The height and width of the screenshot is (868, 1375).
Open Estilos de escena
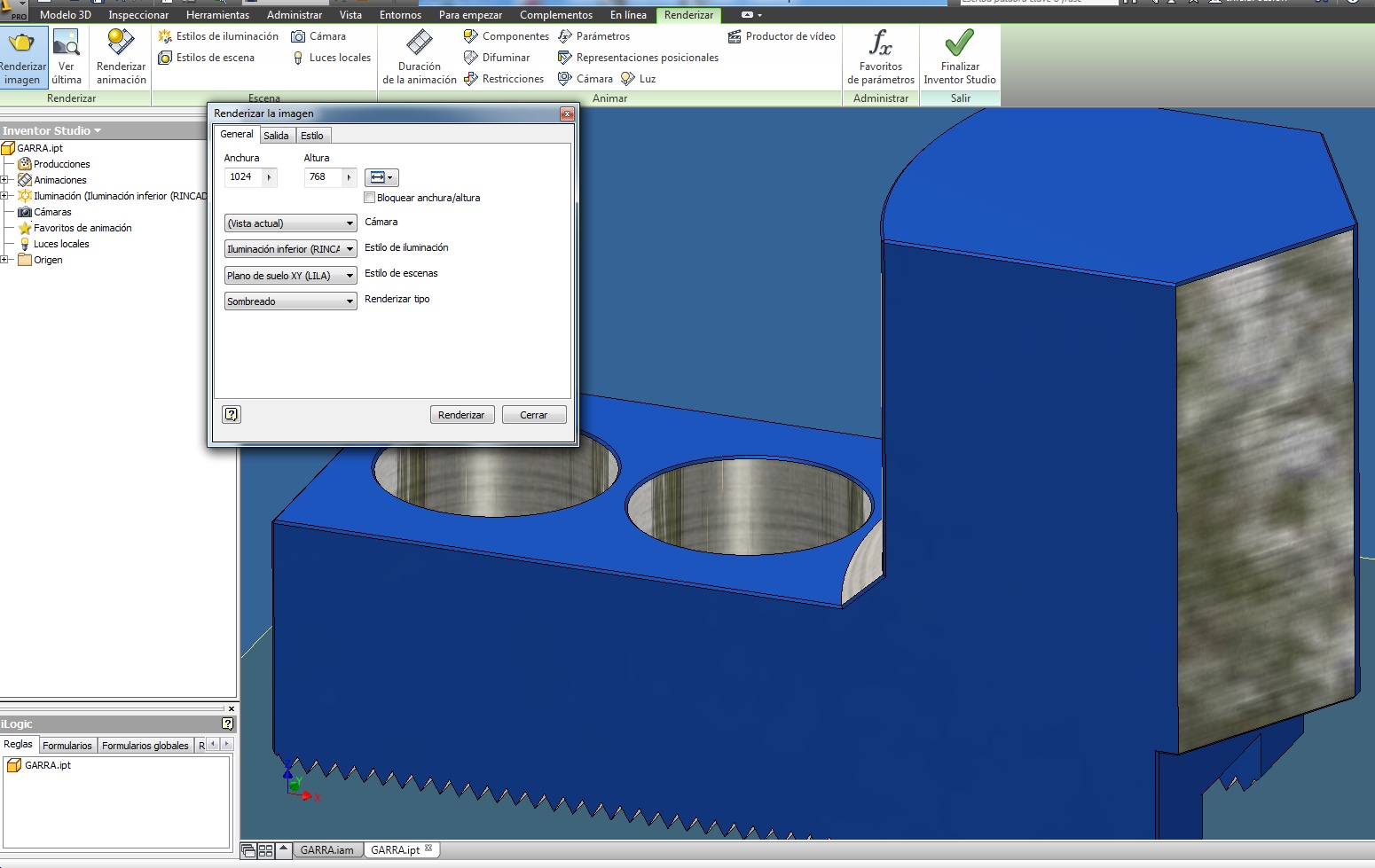(x=207, y=58)
